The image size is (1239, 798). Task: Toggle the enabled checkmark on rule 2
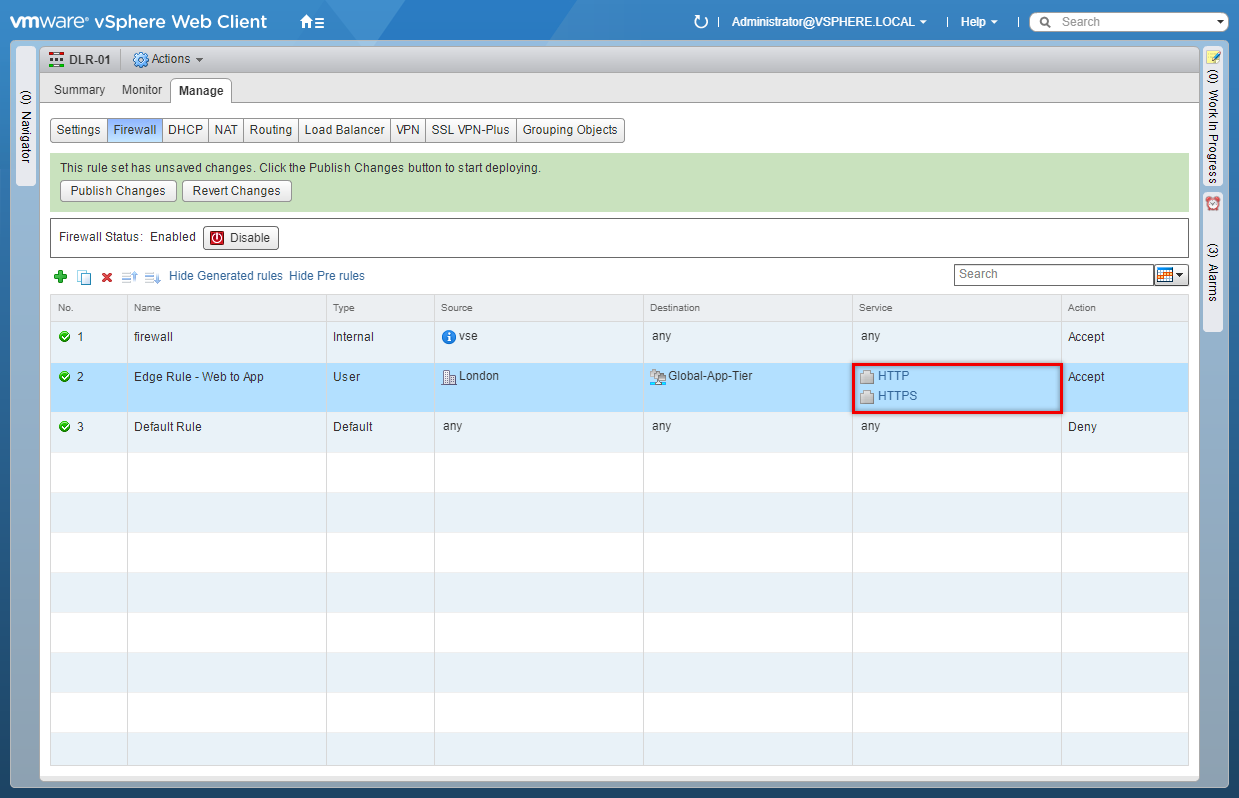tap(65, 377)
